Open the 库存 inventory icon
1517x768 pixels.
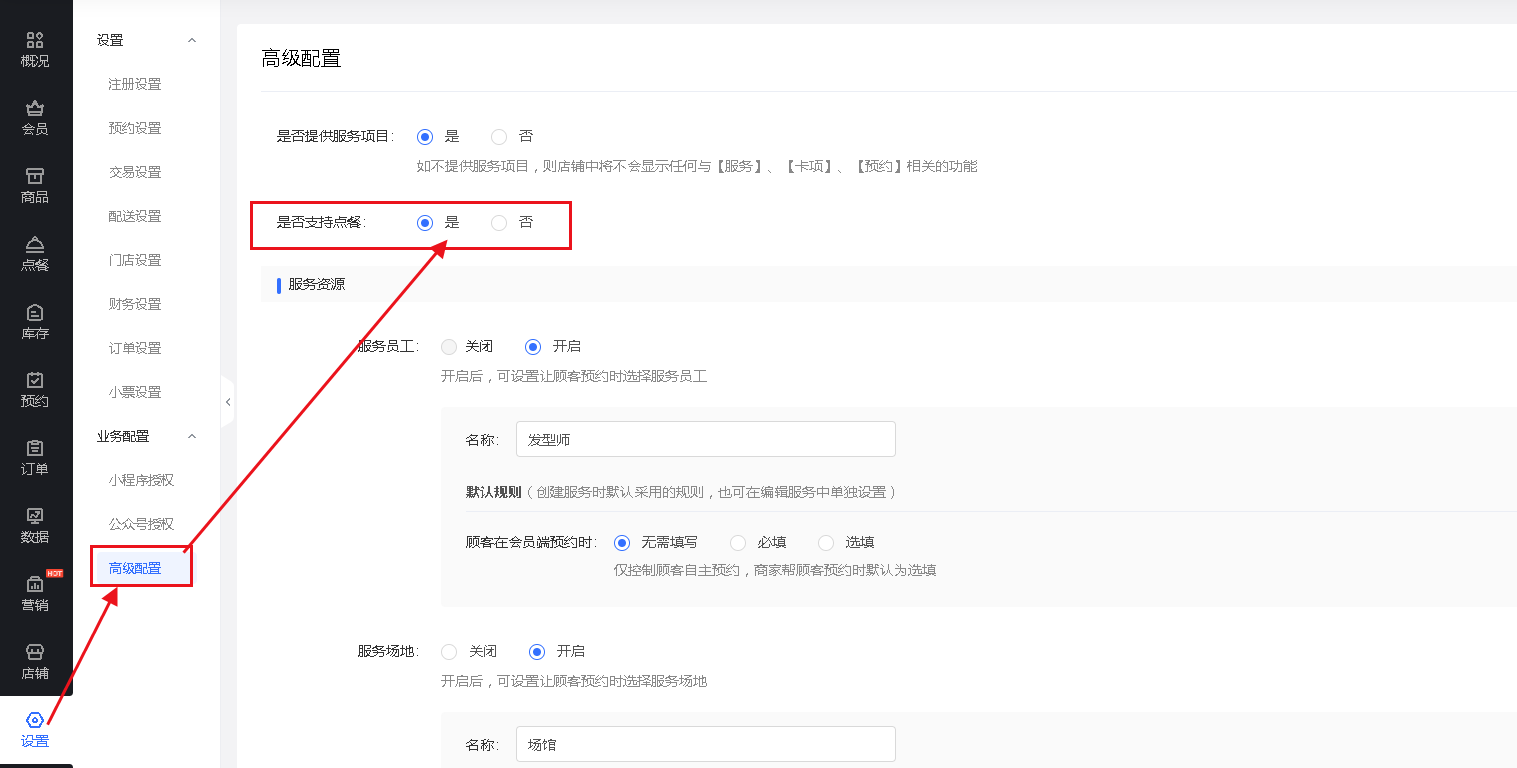pos(35,312)
